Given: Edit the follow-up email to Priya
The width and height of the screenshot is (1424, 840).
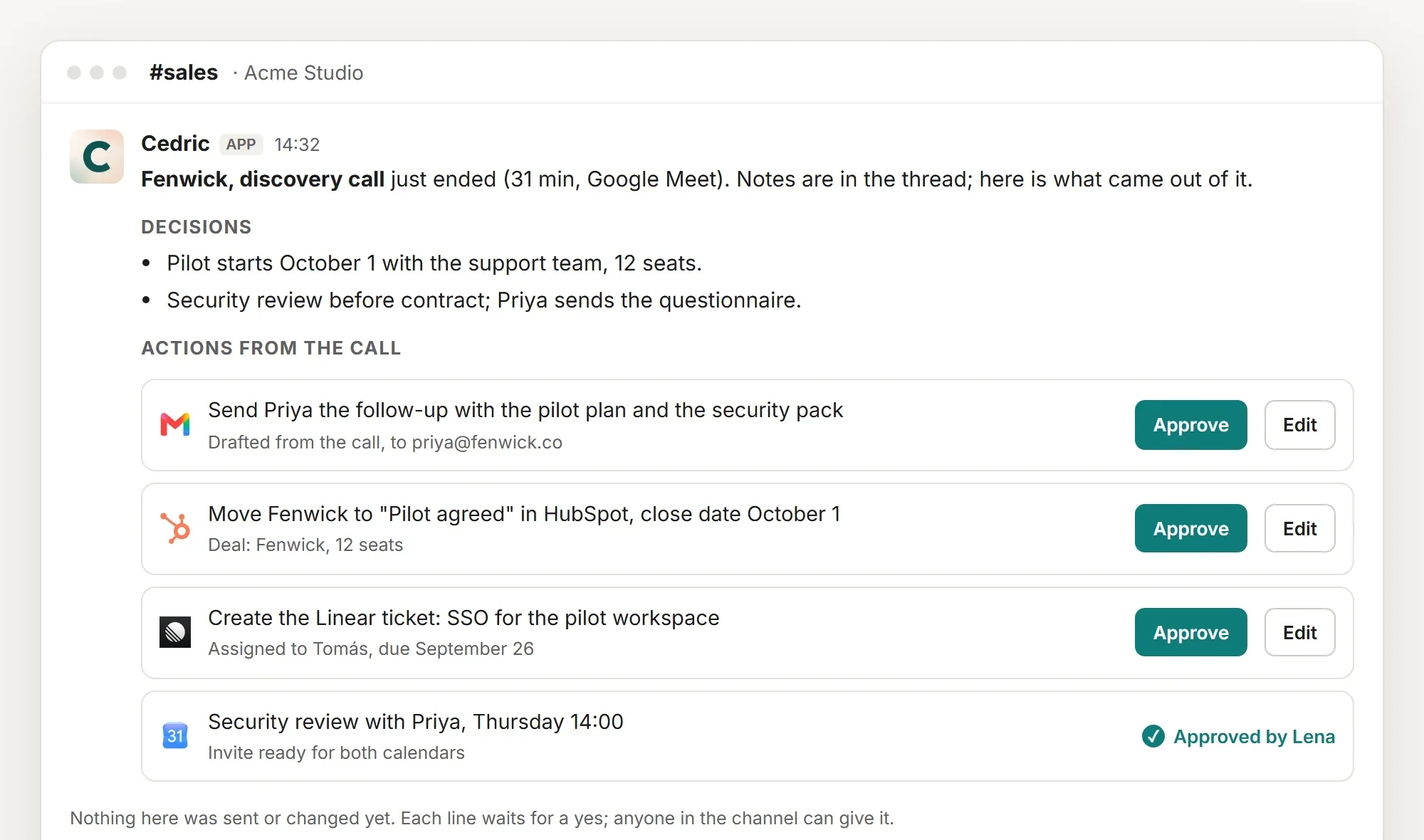Looking at the screenshot, I should 1300,425.
